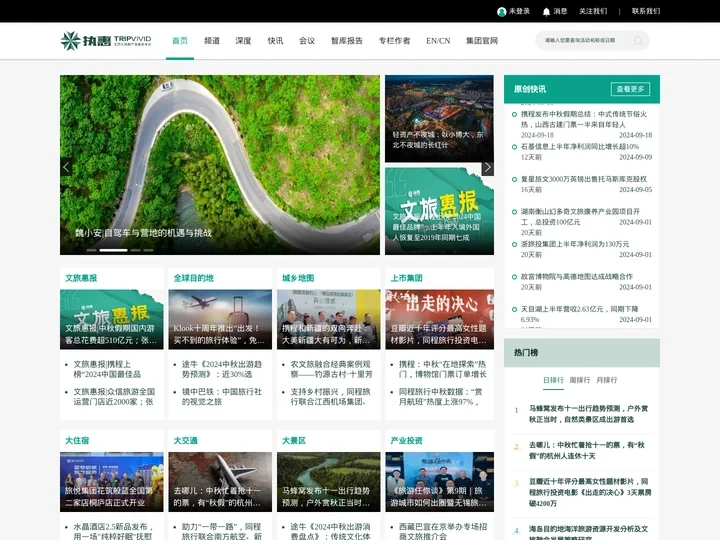This screenshot has width=720, height=540.
Task: Focus the search input field
Action: (585, 41)
